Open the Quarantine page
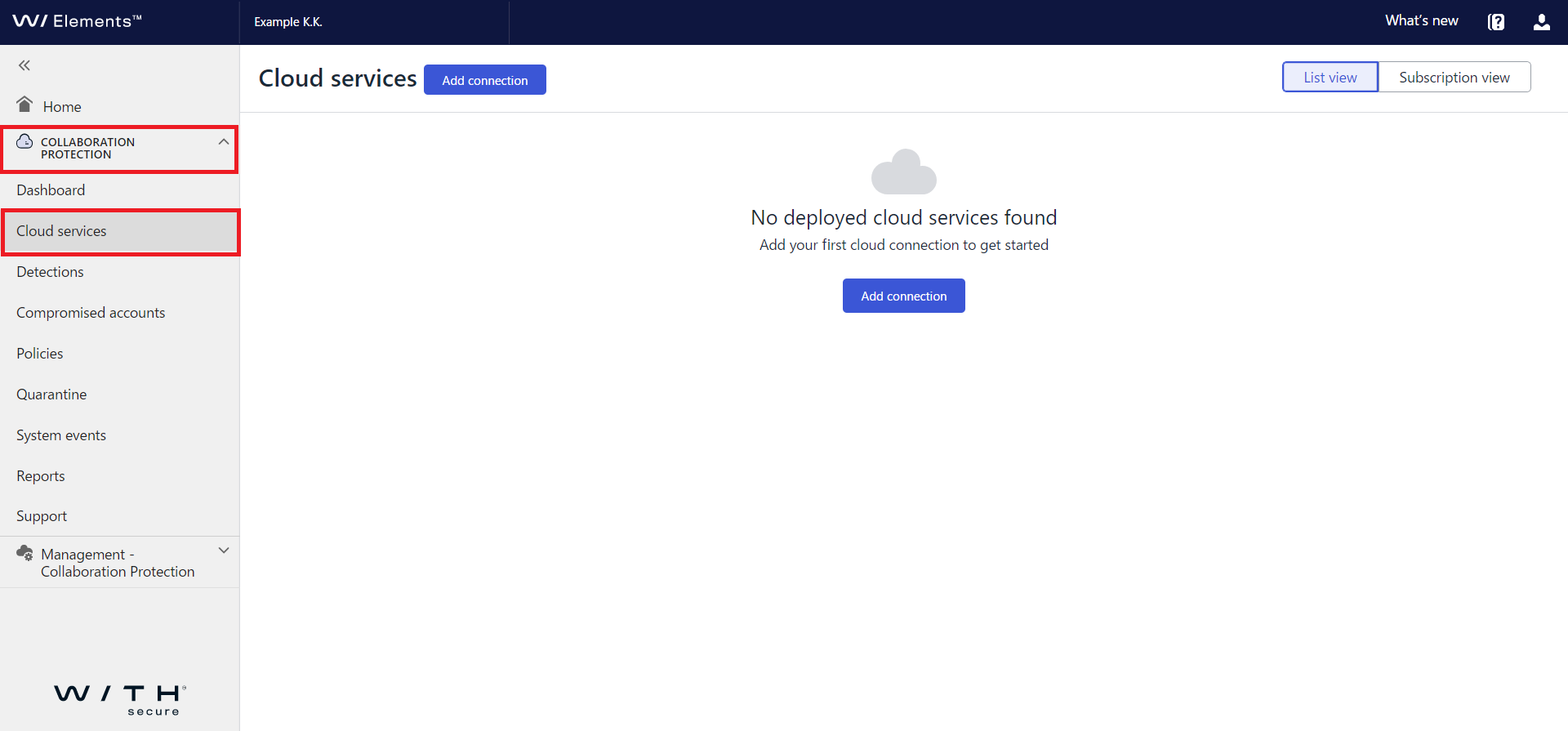The width and height of the screenshot is (1568, 731). click(x=51, y=394)
